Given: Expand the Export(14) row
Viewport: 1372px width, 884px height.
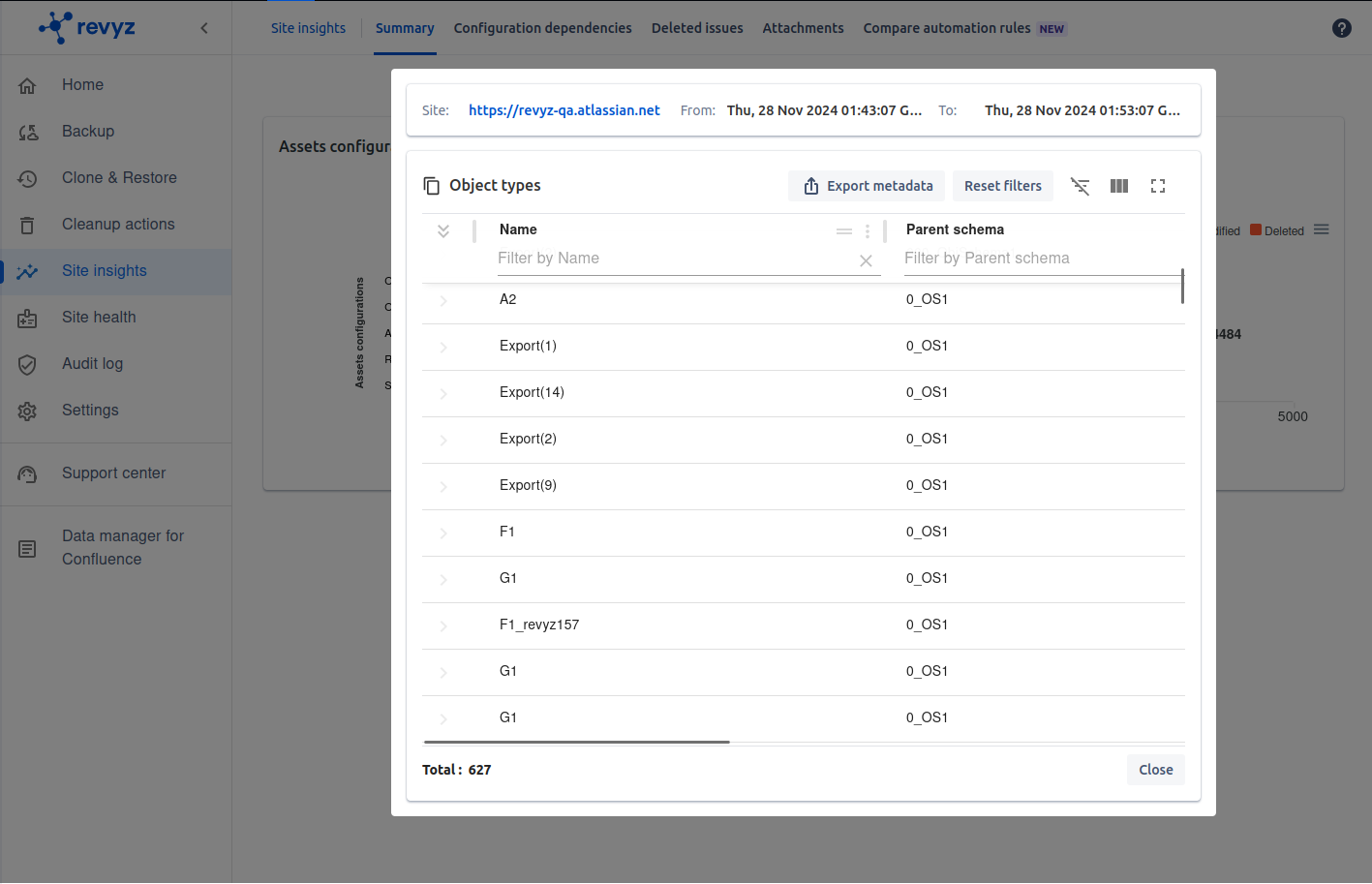Looking at the screenshot, I should [x=443, y=393].
